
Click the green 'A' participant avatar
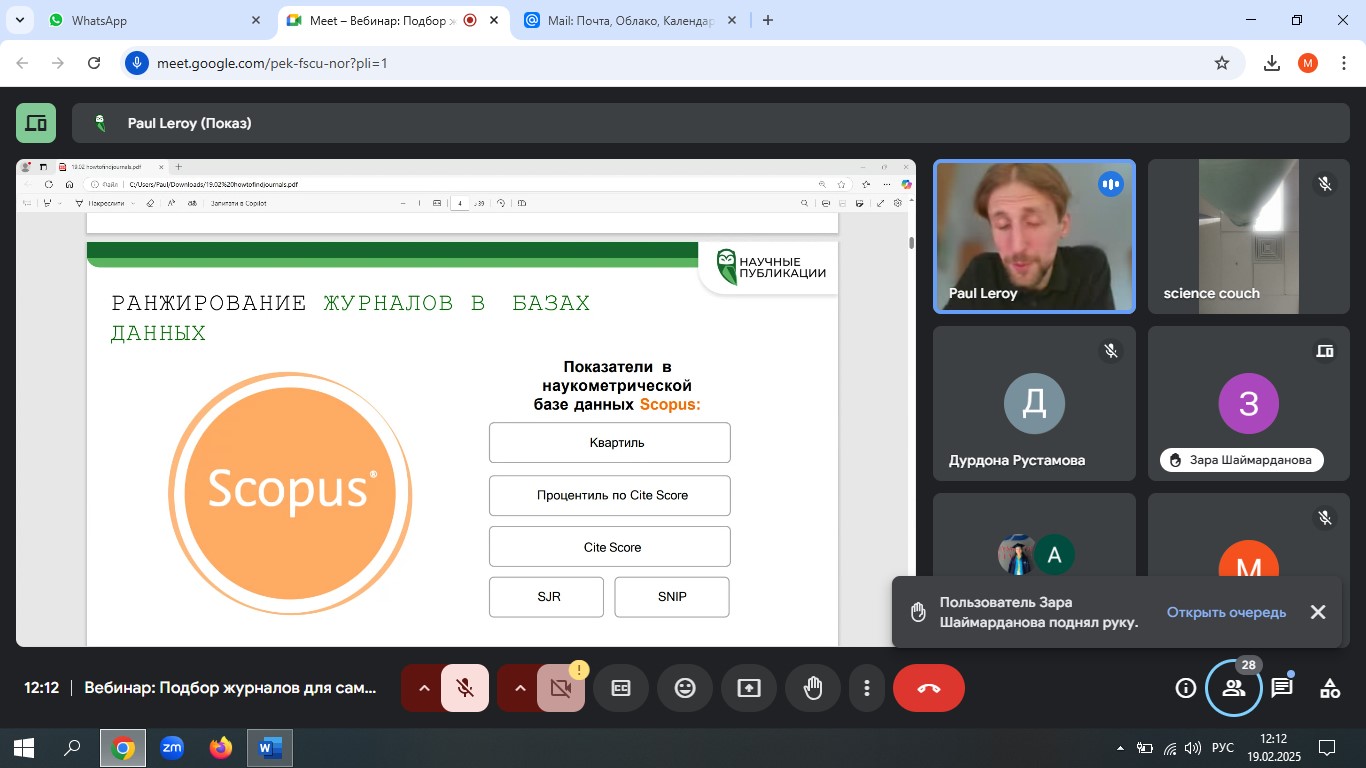point(1054,555)
